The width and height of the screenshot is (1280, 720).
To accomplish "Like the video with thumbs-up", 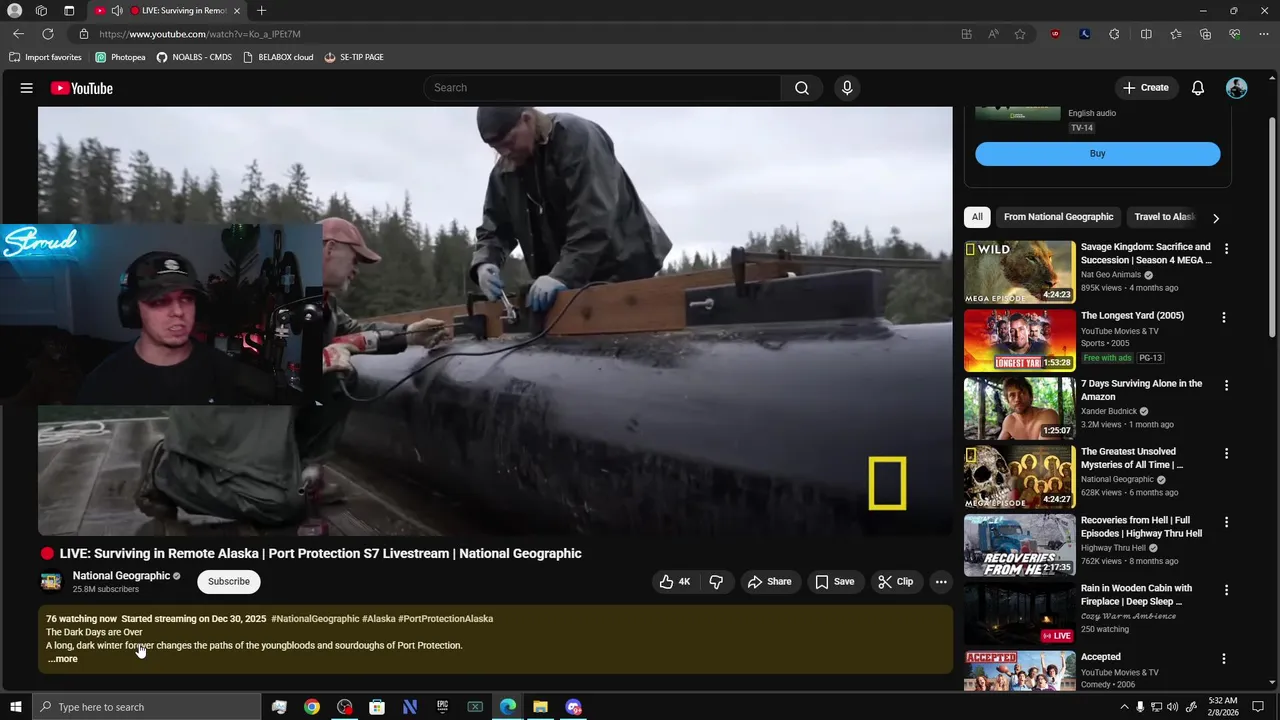I will (675, 581).
